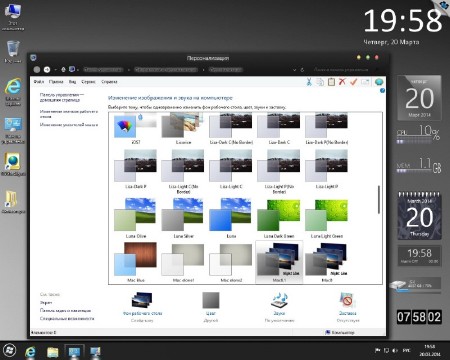Open Ease of Access (Специальные возможности) link
Image resolution: width=450 pixels, height=360 pixels.
point(67,318)
